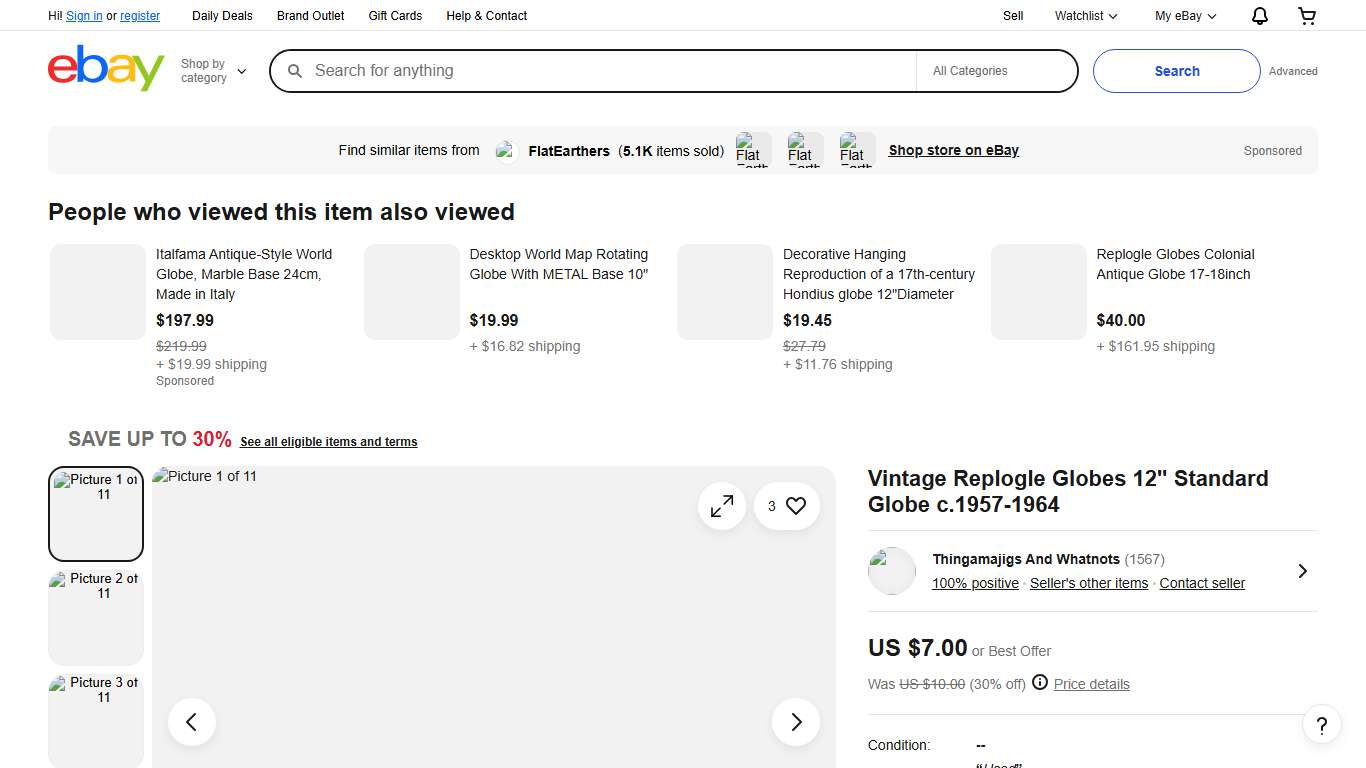Image resolution: width=1366 pixels, height=768 pixels.
Task: Add item to watchlist with heart
Action: [x=795, y=506]
